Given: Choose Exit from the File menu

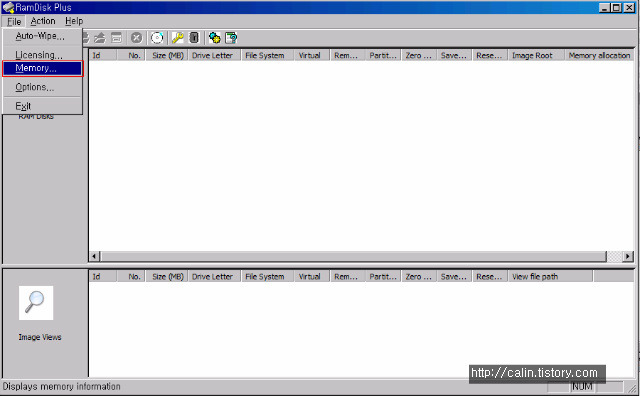Looking at the screenshot, I should click(x=42, y=106).
